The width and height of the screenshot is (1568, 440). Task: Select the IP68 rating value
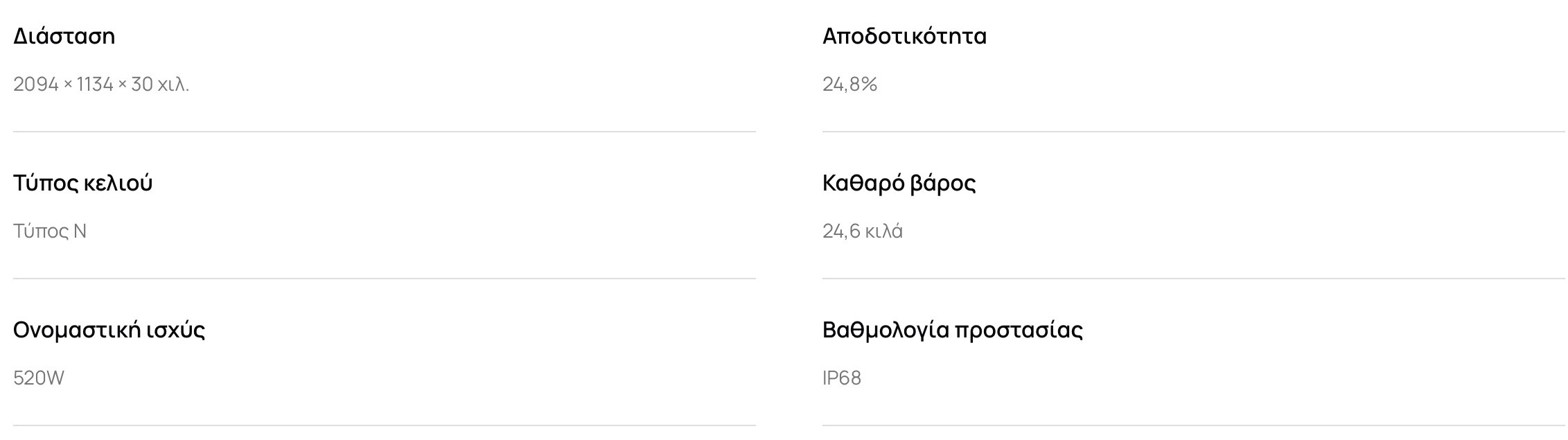841,378
